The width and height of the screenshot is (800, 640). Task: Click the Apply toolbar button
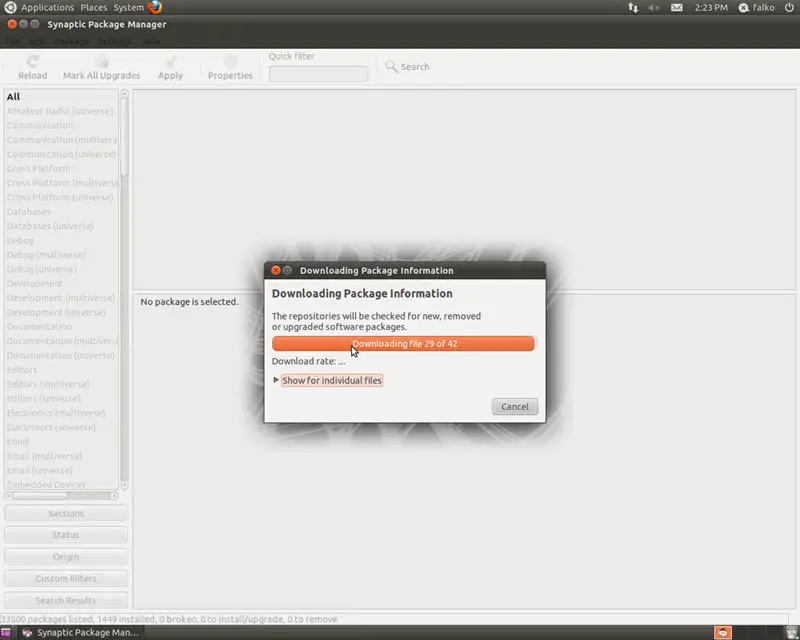point(170,68)
